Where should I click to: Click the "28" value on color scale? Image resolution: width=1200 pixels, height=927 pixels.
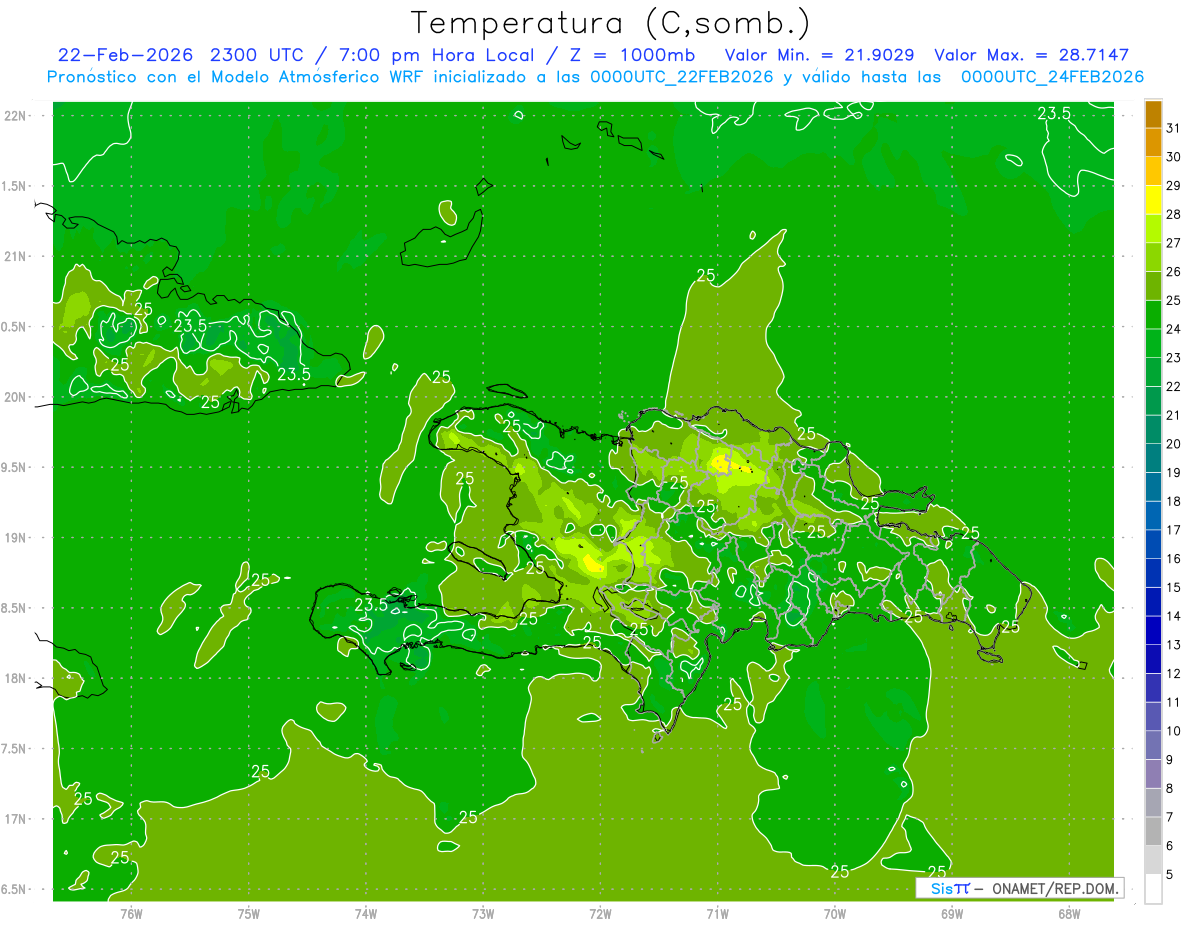pos(1173,214)
